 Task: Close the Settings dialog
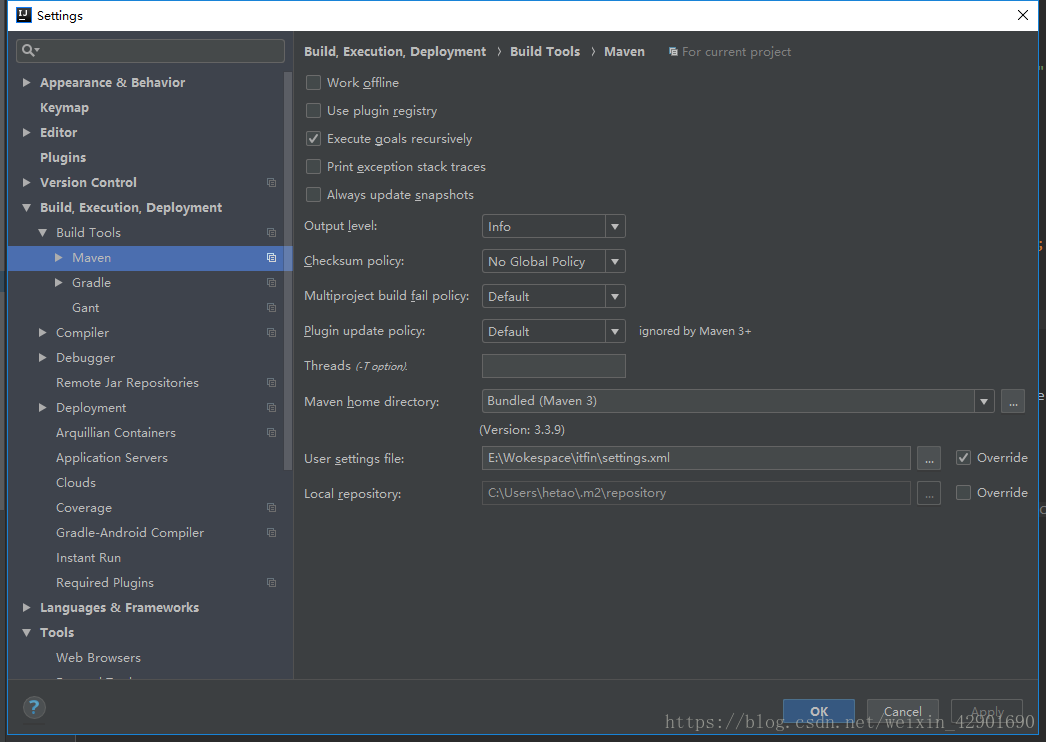click(1023, 15)
